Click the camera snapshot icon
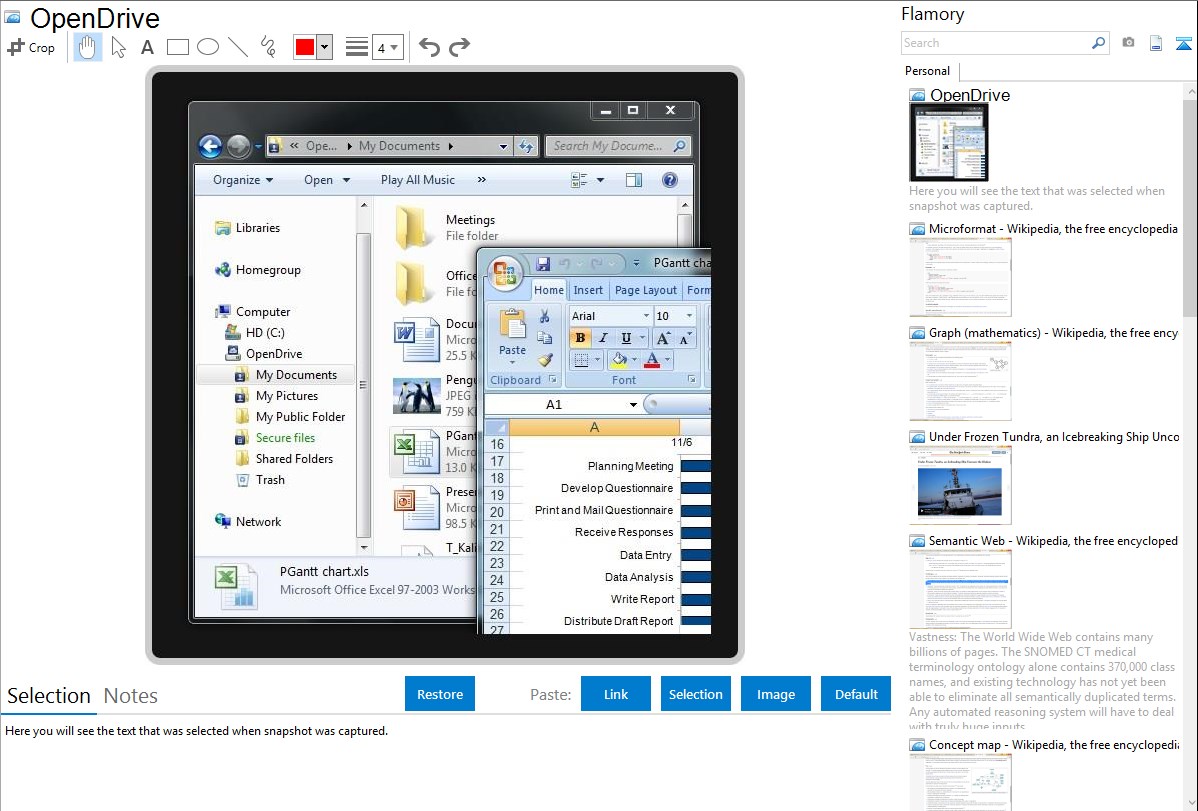This screenshot has width=1198, height=811. tap(1128, 43)
